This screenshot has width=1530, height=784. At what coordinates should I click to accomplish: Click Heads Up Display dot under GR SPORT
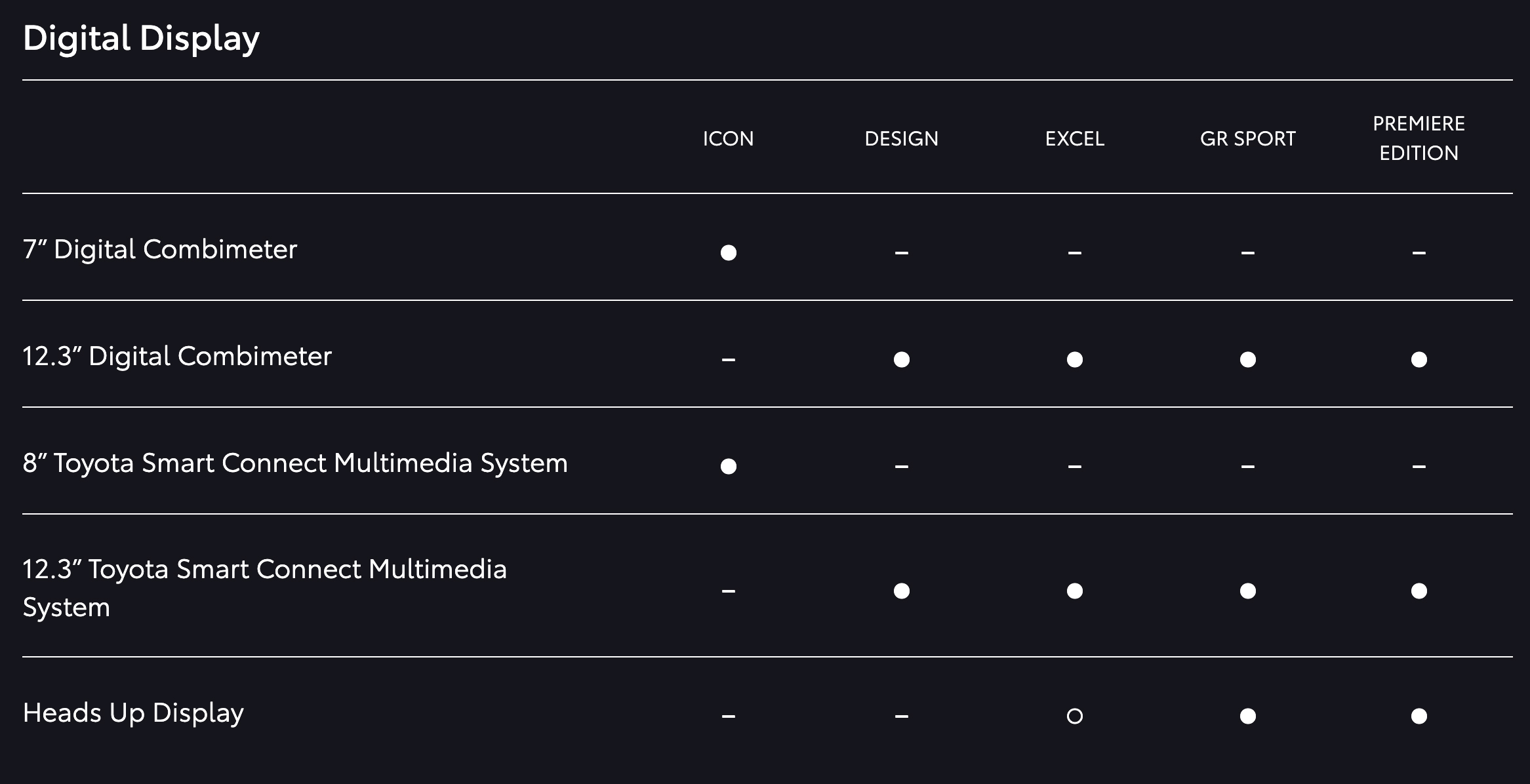[x=1247, y=716]
